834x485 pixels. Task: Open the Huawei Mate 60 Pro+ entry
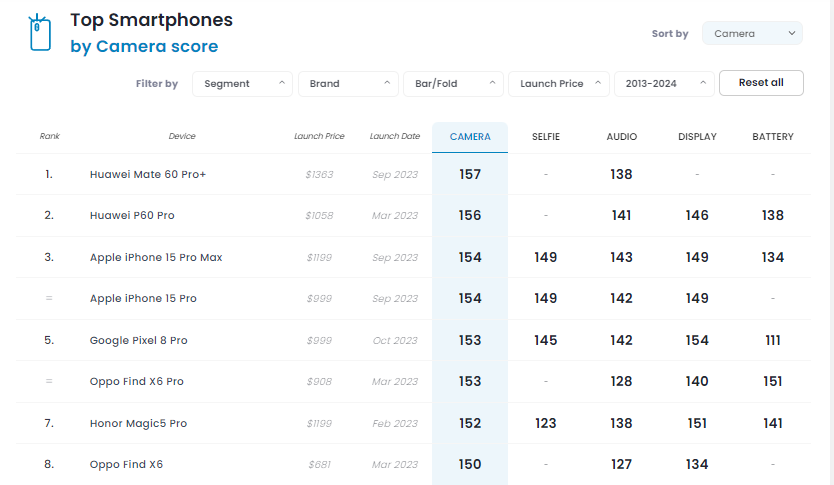pos(148,174)
